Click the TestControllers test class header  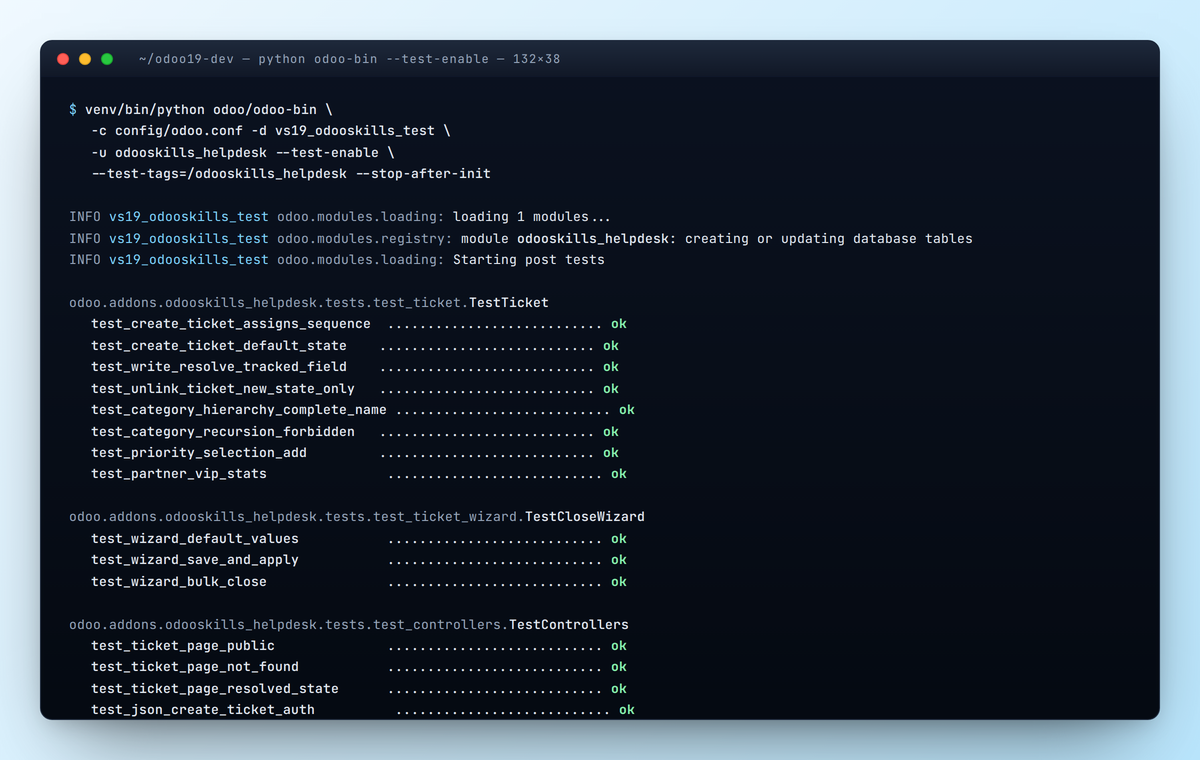pos(569,624)
